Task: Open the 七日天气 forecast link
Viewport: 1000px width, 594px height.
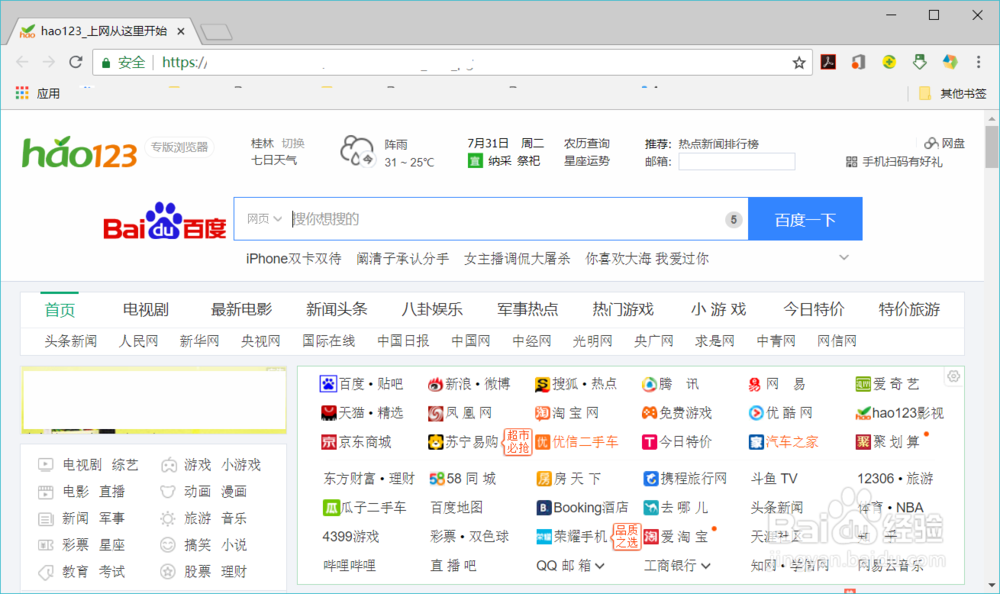Action: click(274, 160)
